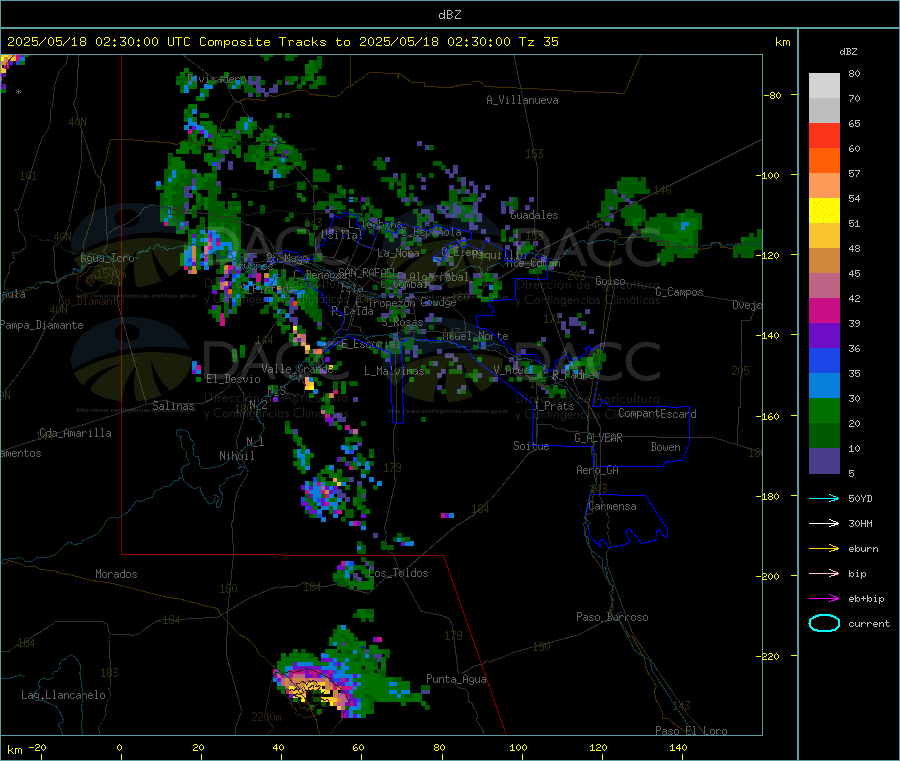Click the cyan 50YD arrow legend symbol
The width and height of the screenshot is (900, 761).
click(x=824, y=498)
